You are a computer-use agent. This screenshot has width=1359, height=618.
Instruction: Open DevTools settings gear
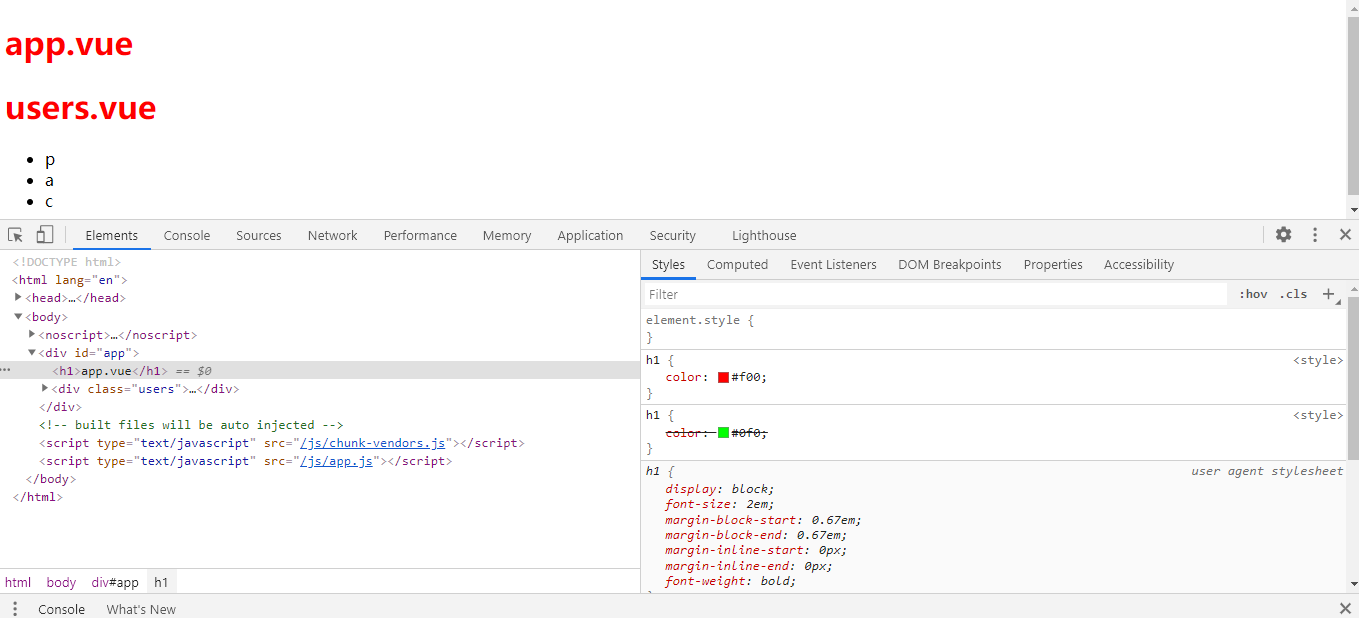1284,235
